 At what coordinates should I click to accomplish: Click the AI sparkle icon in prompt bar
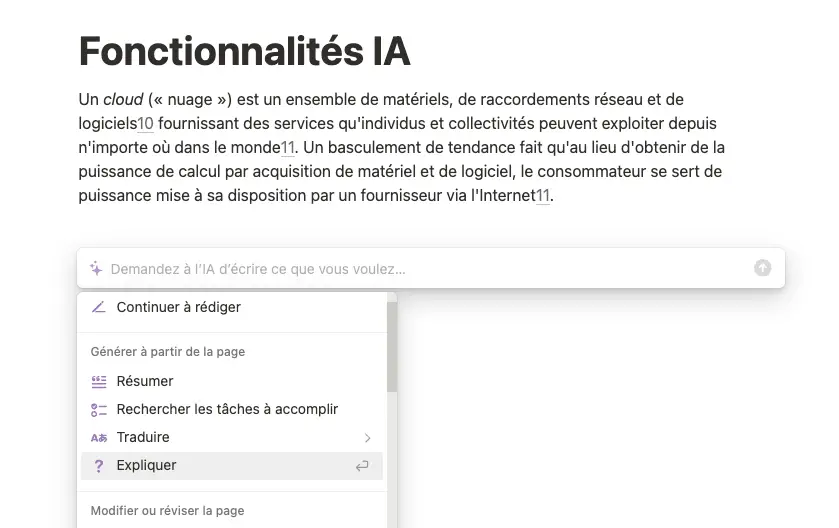96,268
